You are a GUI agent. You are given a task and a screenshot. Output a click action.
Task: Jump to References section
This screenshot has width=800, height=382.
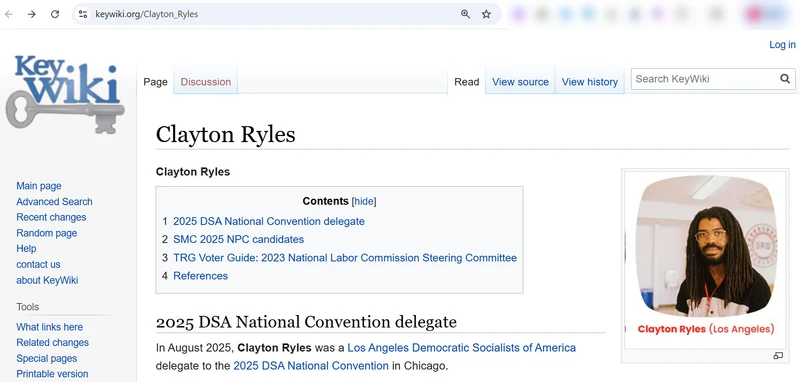tap(201, 276)
